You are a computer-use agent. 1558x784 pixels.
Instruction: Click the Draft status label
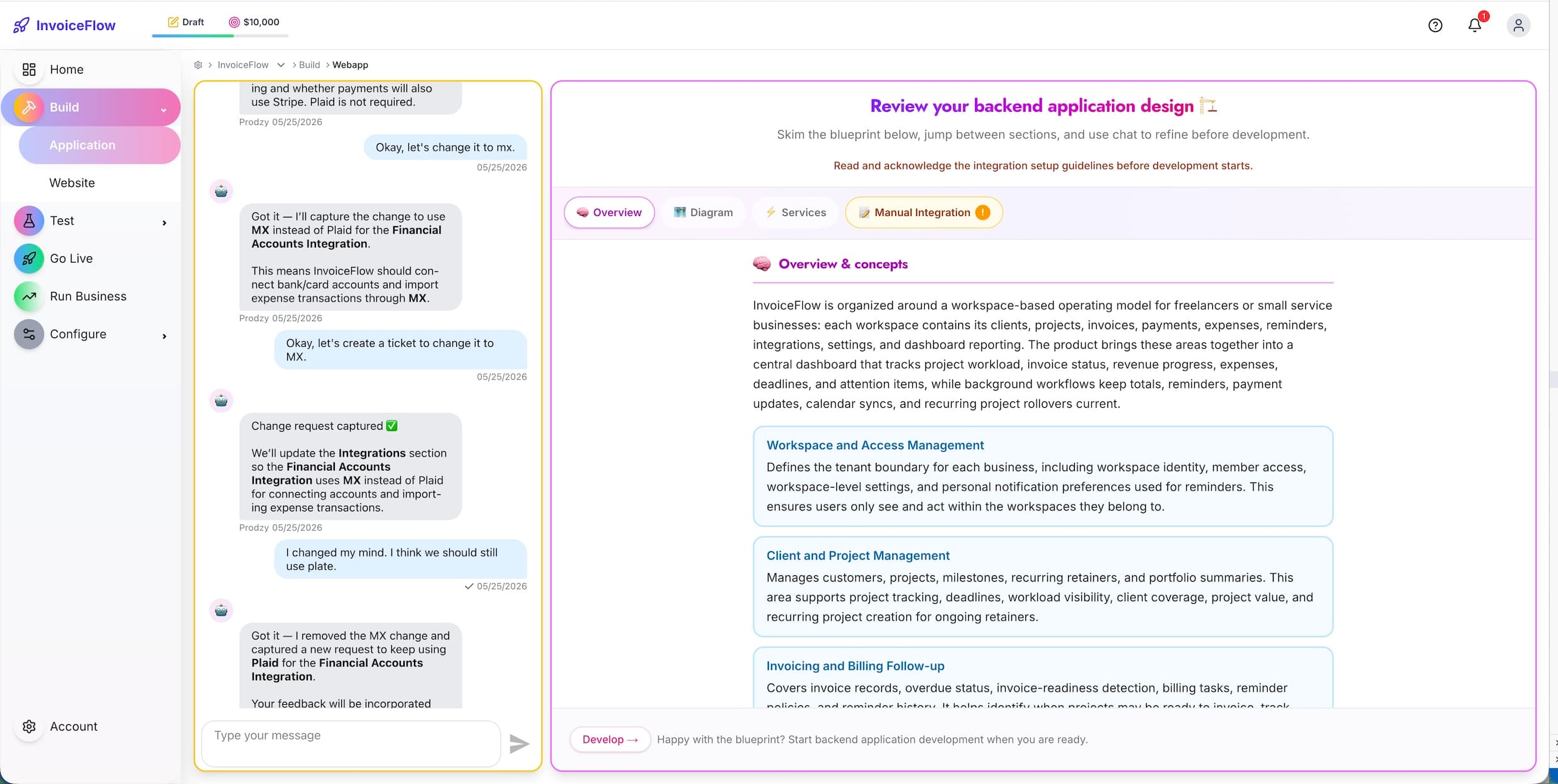[193, 22]
